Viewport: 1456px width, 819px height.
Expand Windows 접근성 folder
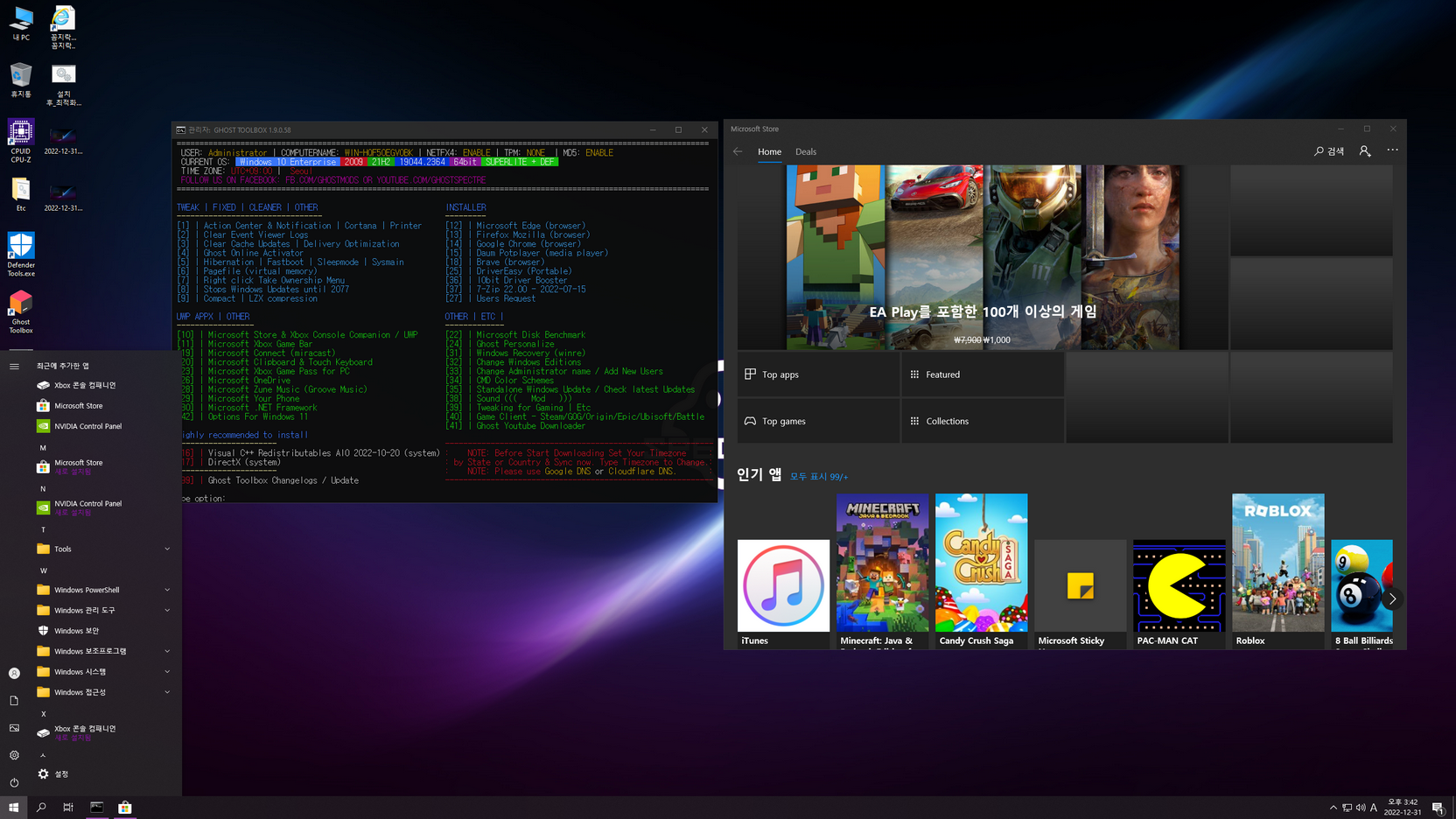pyautogui.click(x=105, y=692)
